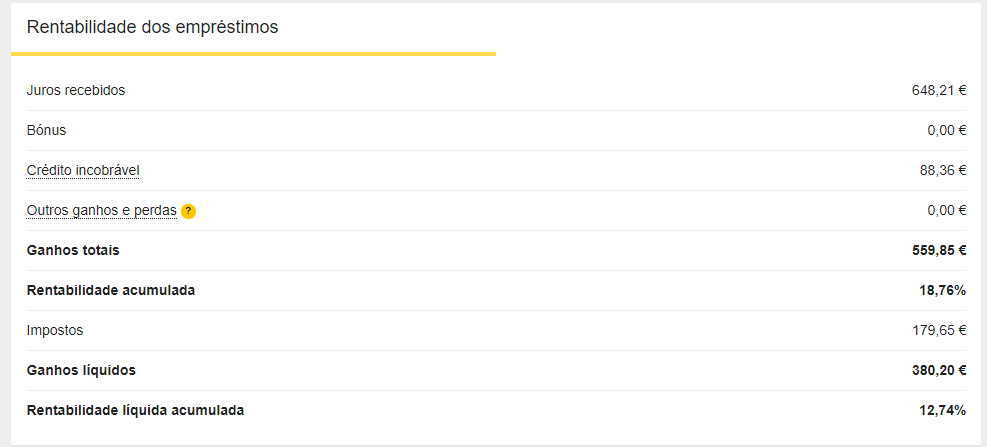This screenshot has height=447, width=987.
Task: Click the 12,74% net return value
Action: [x=944, y=410]
